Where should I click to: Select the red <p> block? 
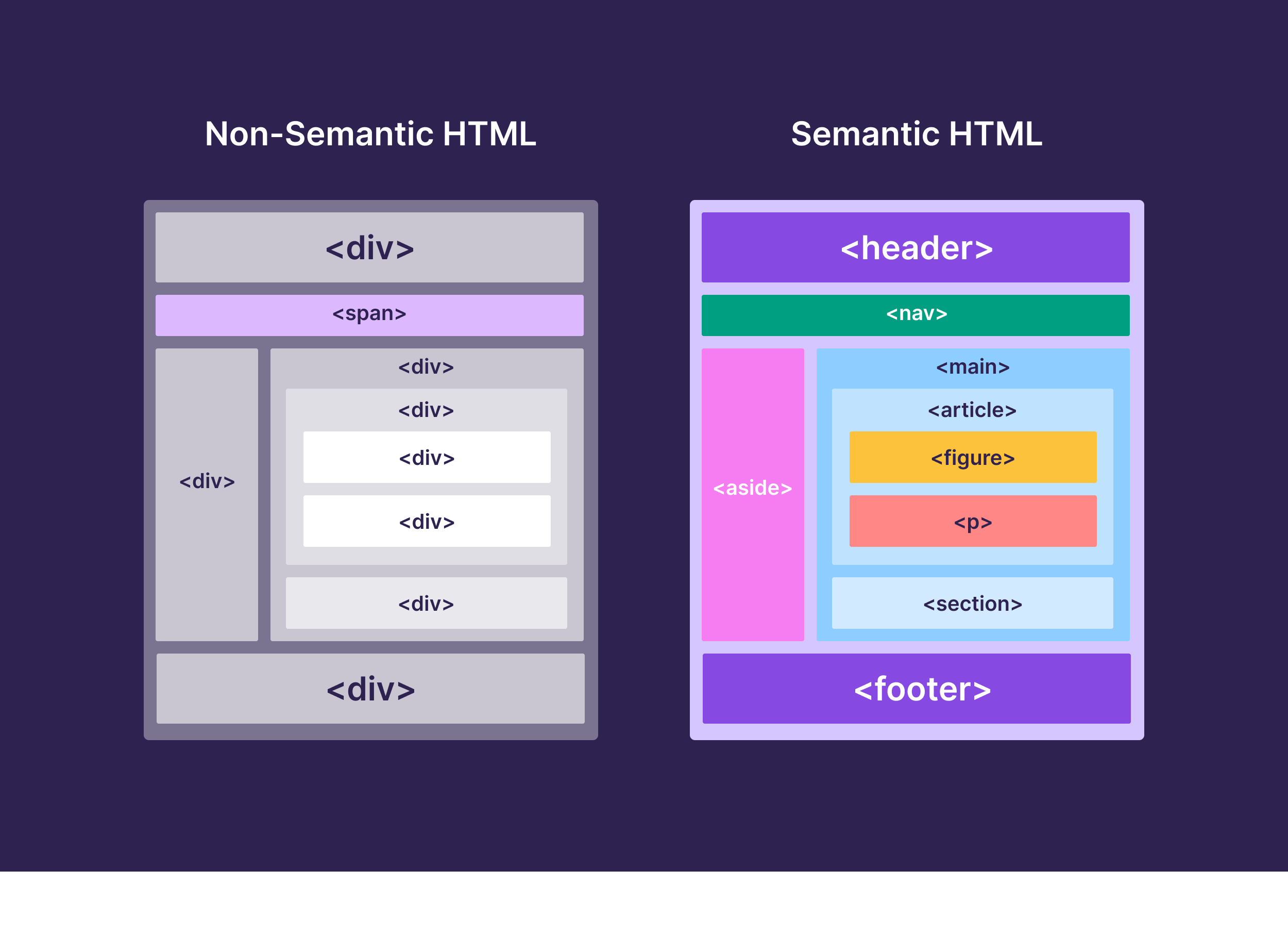coord(973,521)
